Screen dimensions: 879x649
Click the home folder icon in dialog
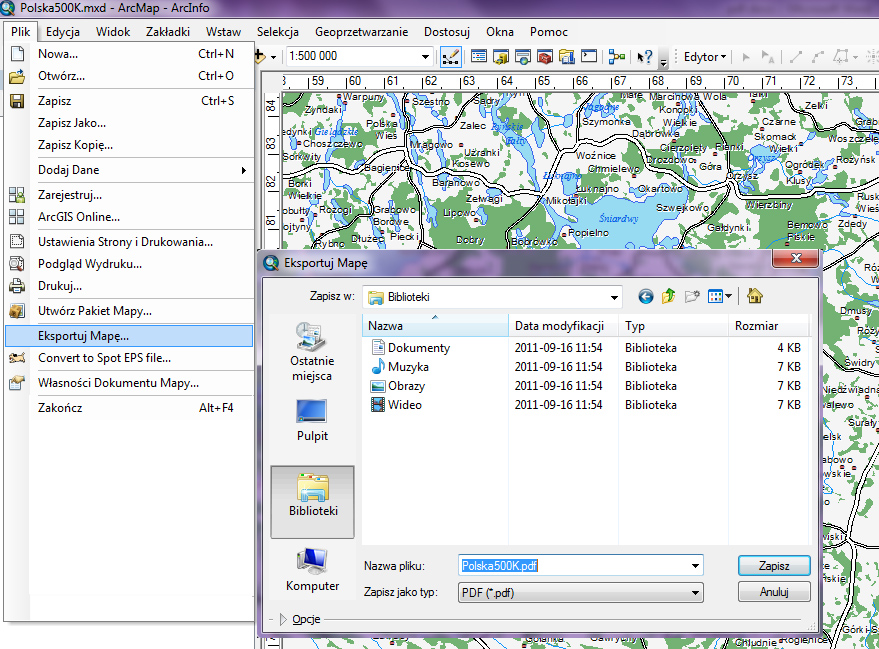[x=755, y=296]
